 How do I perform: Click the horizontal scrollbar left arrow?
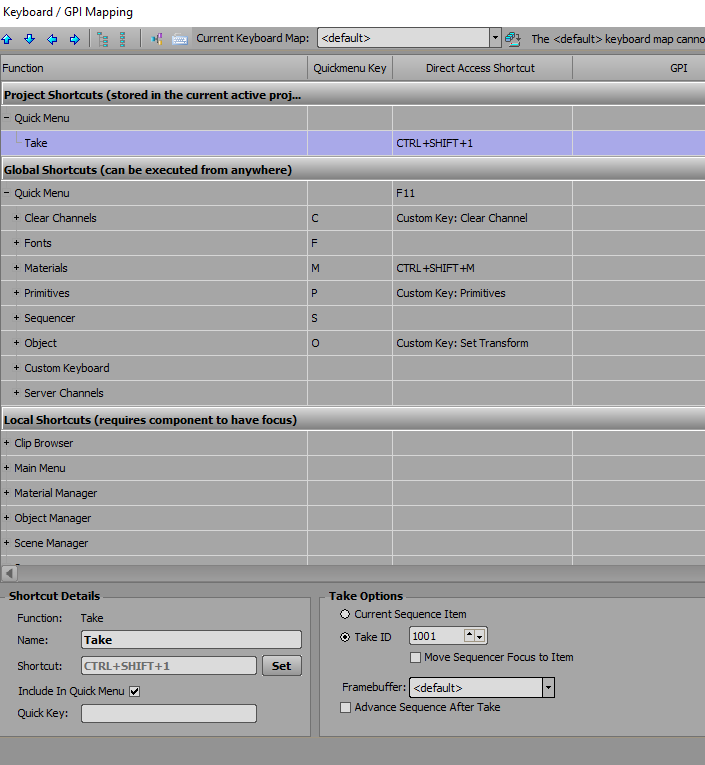[9, 574]
